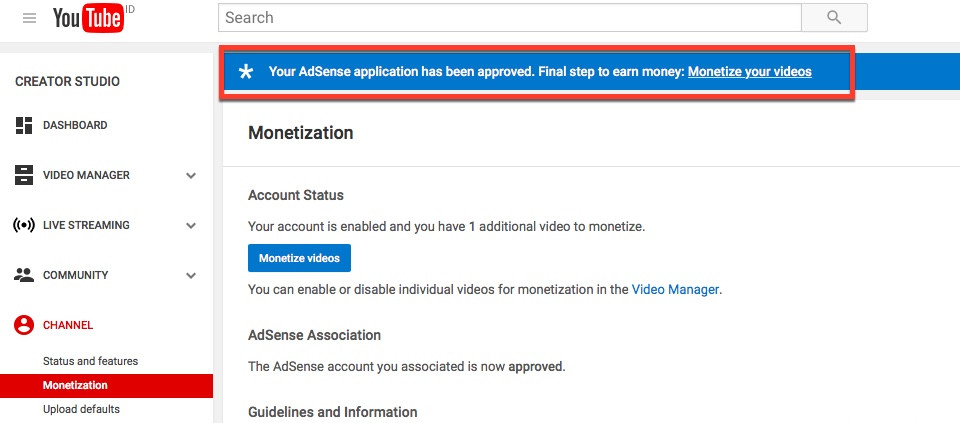Expand the Community section
The height and width of the screenshot is (423, 960).
pyautogui.click(x=191, y=275)
